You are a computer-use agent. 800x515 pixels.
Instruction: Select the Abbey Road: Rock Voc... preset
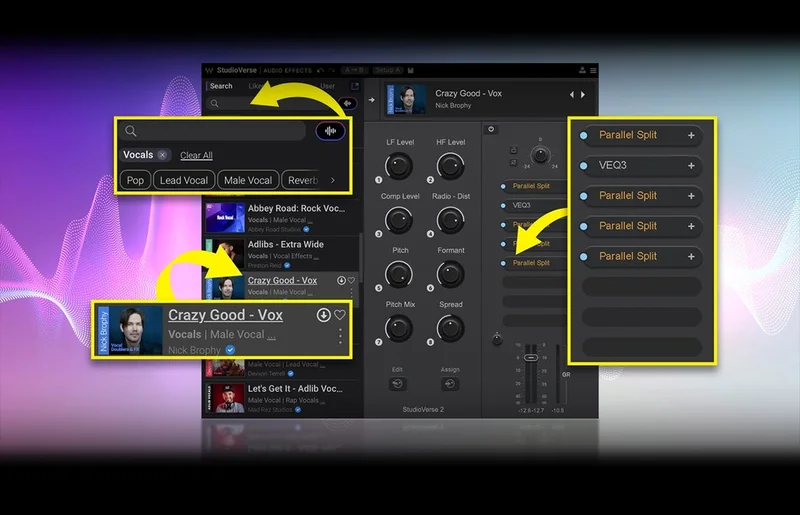coord(282,218)
